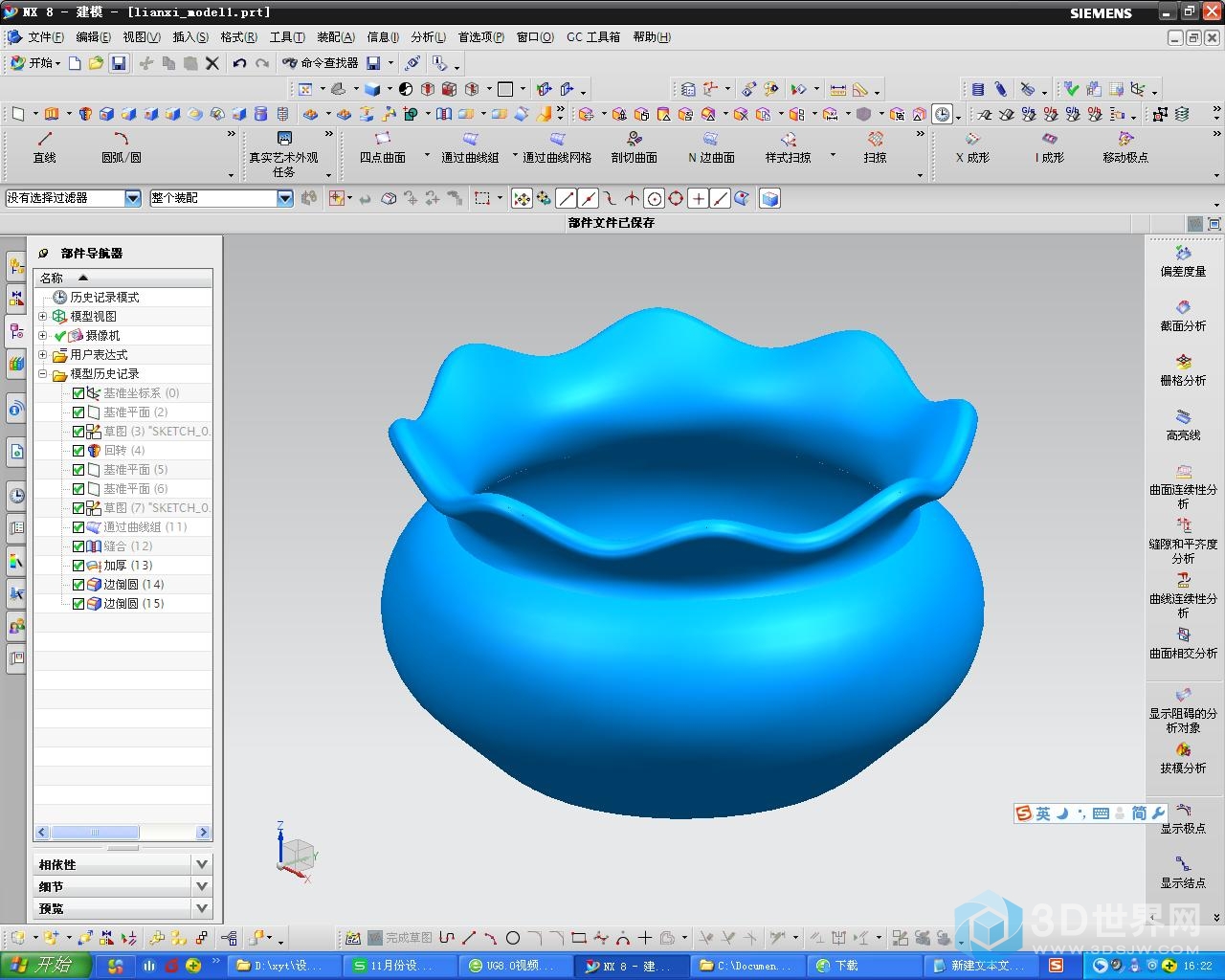
Task: Click the 显示结点 tool
Action: (x=1183, y=873)
